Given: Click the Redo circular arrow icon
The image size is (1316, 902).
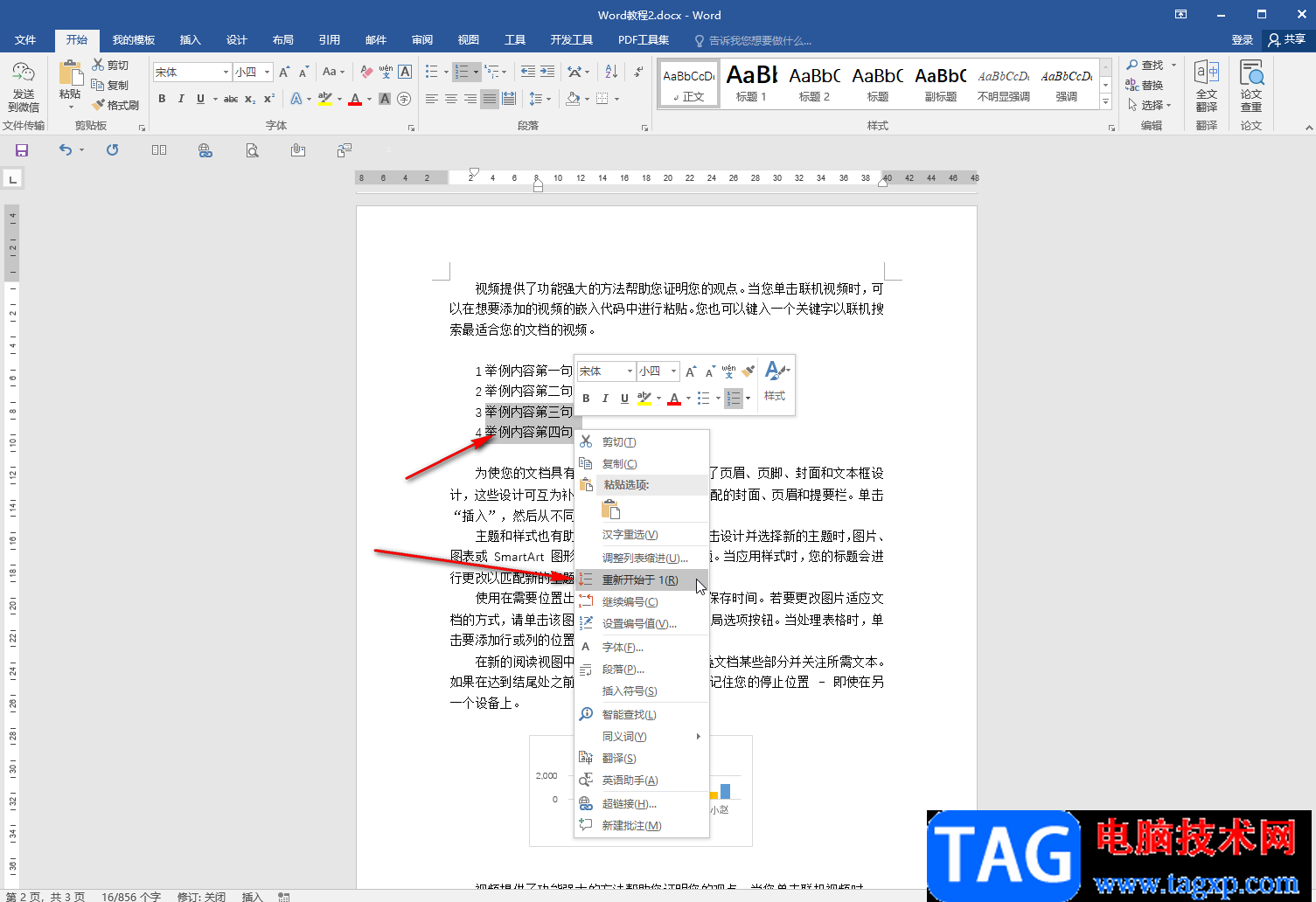Looking at the screenshot, I should coord(112,150).
